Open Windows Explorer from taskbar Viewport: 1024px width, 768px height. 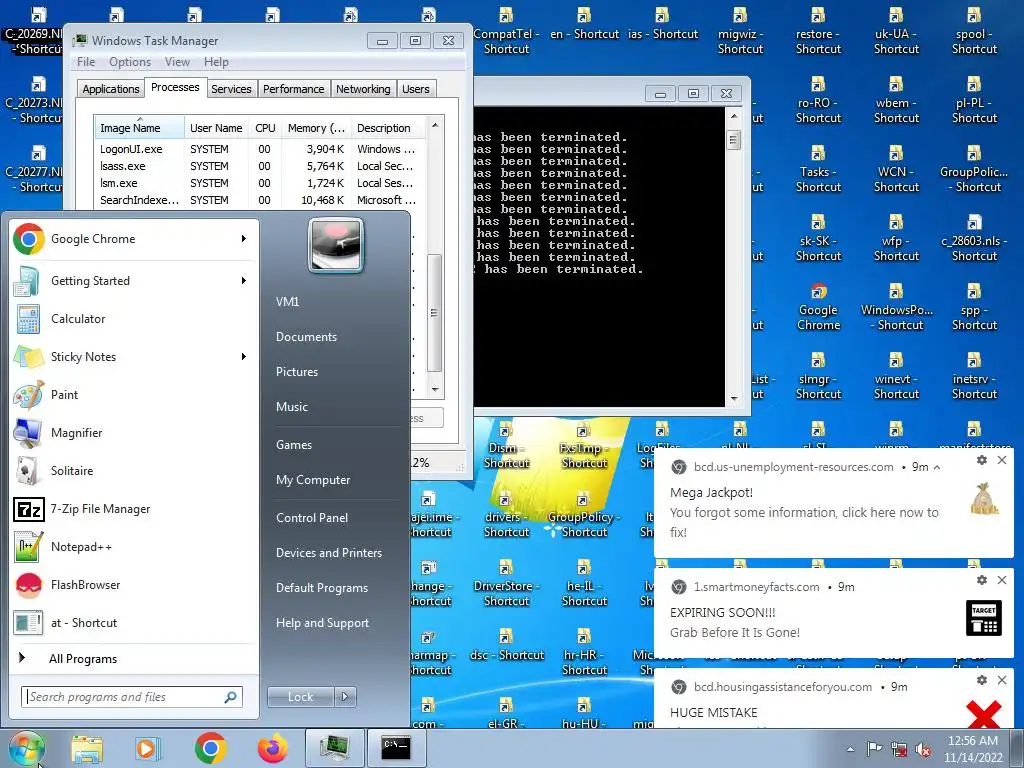(x=87, y=748)
